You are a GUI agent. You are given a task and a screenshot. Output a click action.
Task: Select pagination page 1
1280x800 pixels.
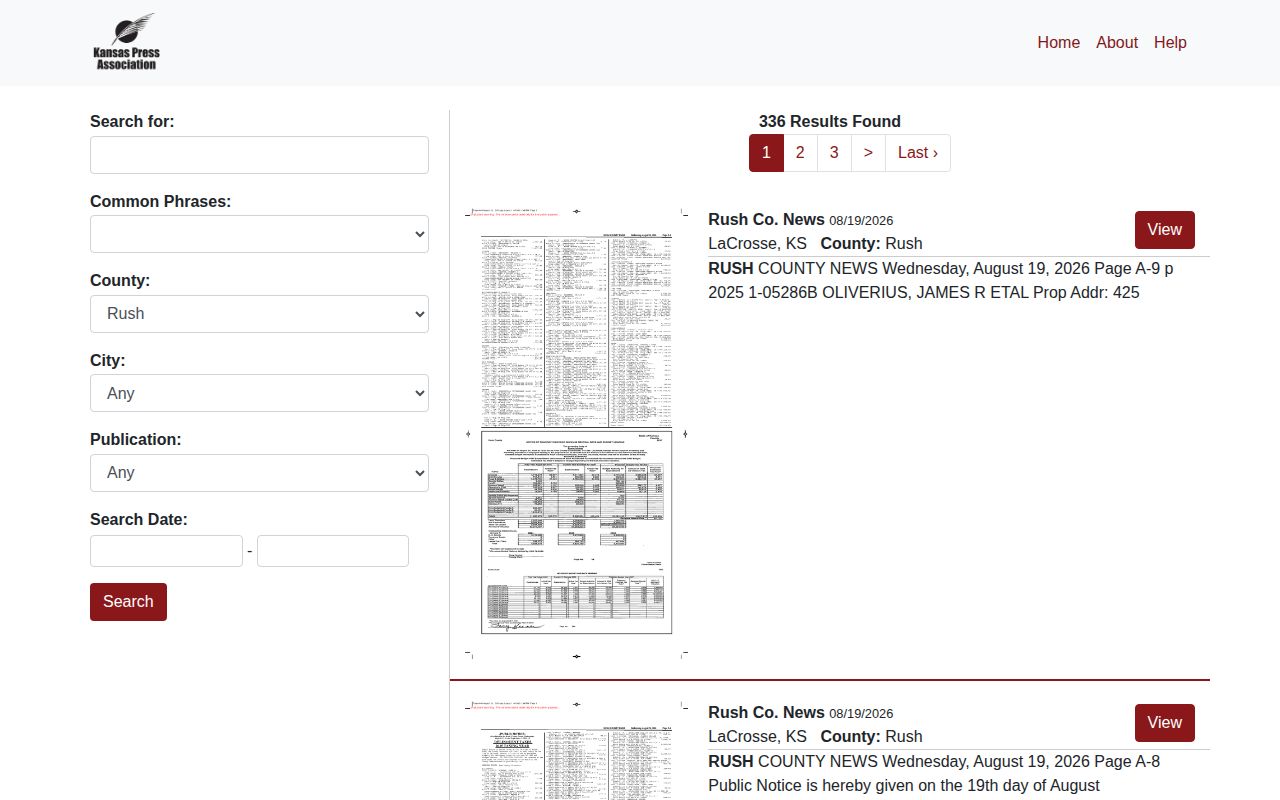coord(766,153)
